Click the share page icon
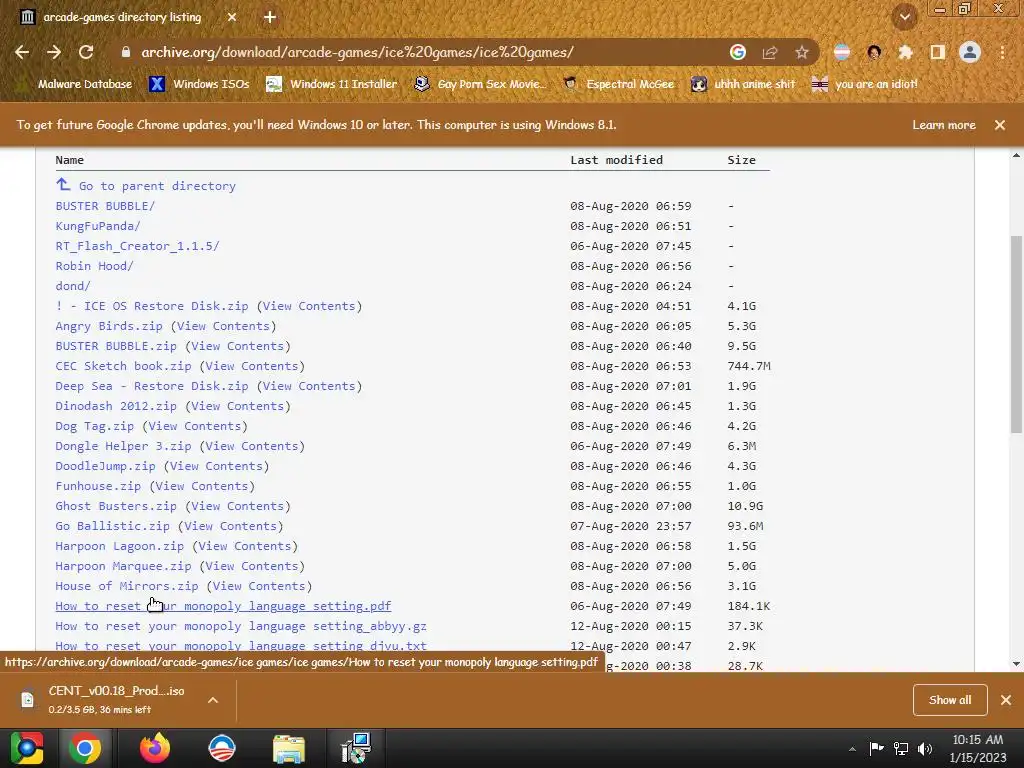The height and width of the screenshot is (768, 1024). tap(770, 52)
